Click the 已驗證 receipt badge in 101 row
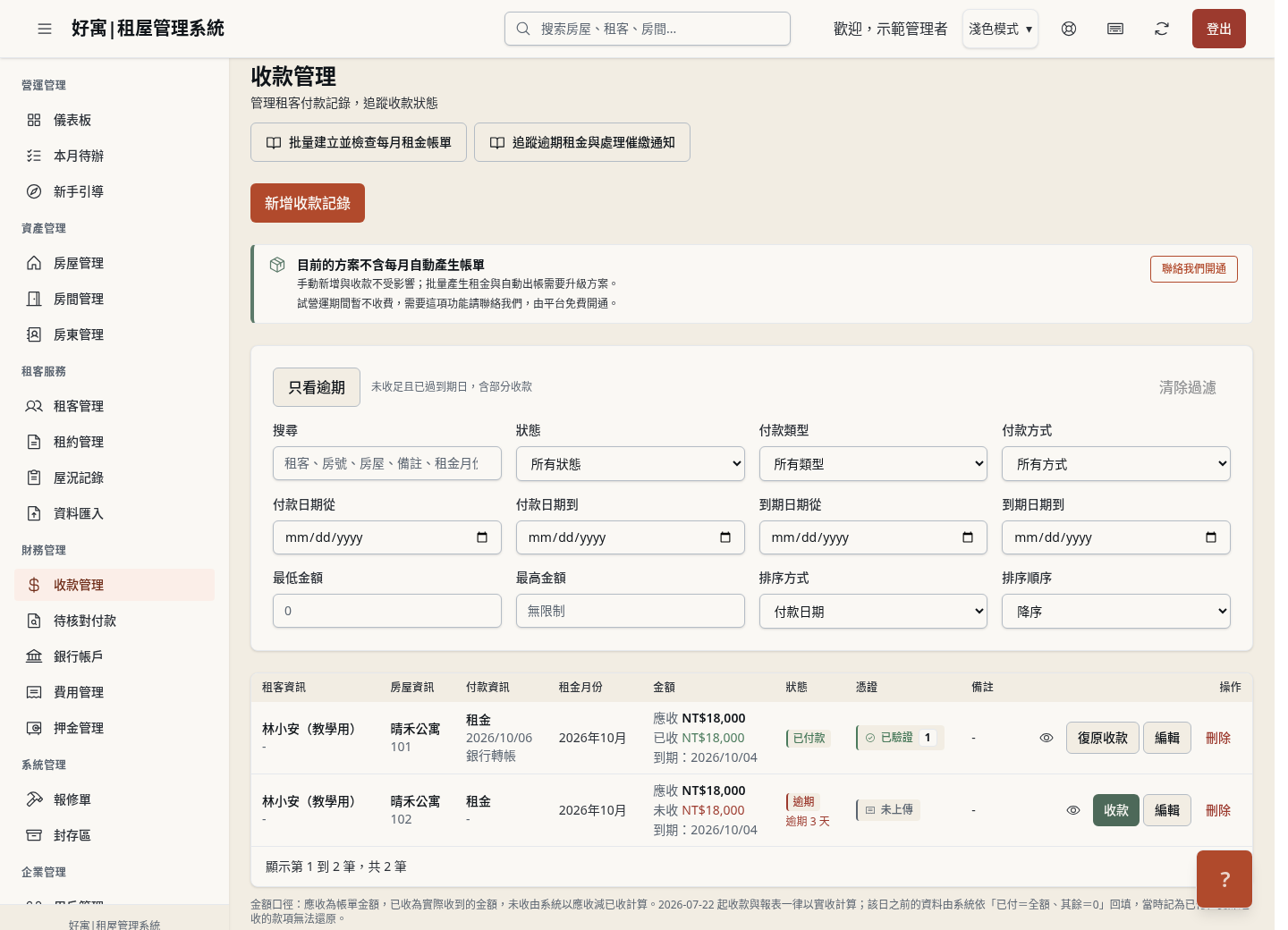The image size is (1288, 930). pos(900,738)
